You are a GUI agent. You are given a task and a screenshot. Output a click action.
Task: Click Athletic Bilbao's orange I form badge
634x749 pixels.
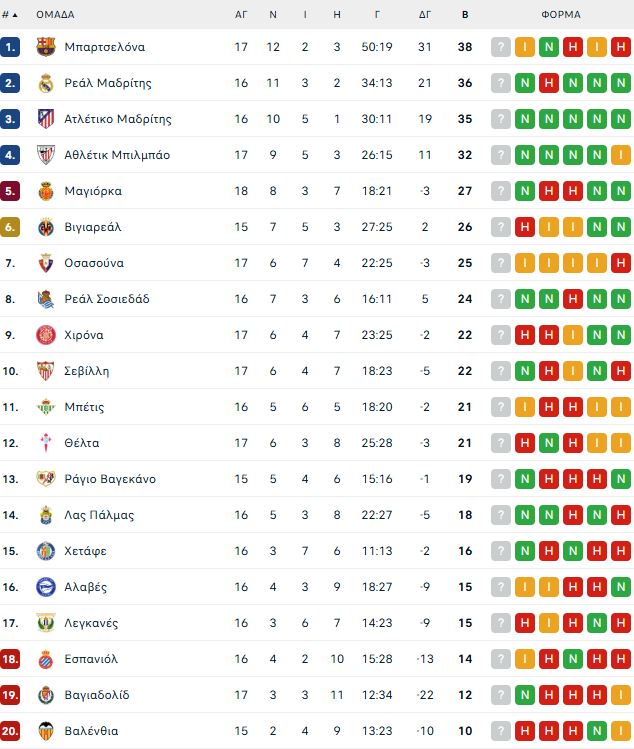click(x=621, y=155)
